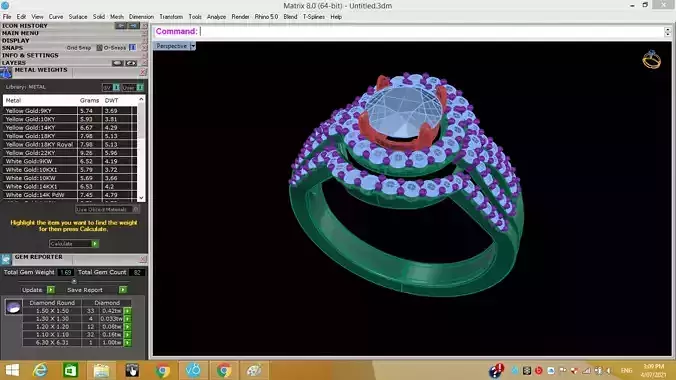Go forward in Icon History

point(134,26)
